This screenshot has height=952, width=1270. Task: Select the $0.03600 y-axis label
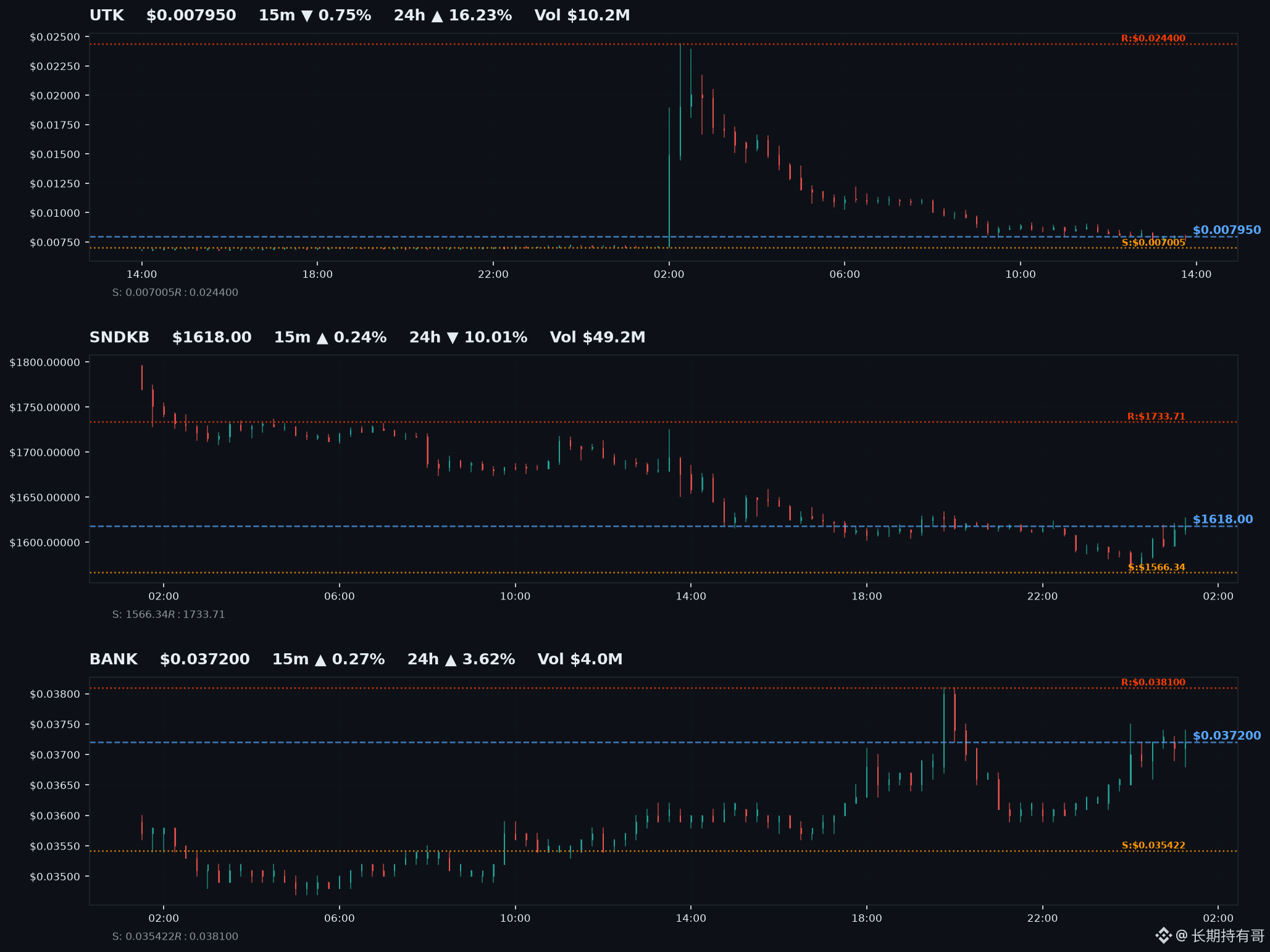pos(55,816)
